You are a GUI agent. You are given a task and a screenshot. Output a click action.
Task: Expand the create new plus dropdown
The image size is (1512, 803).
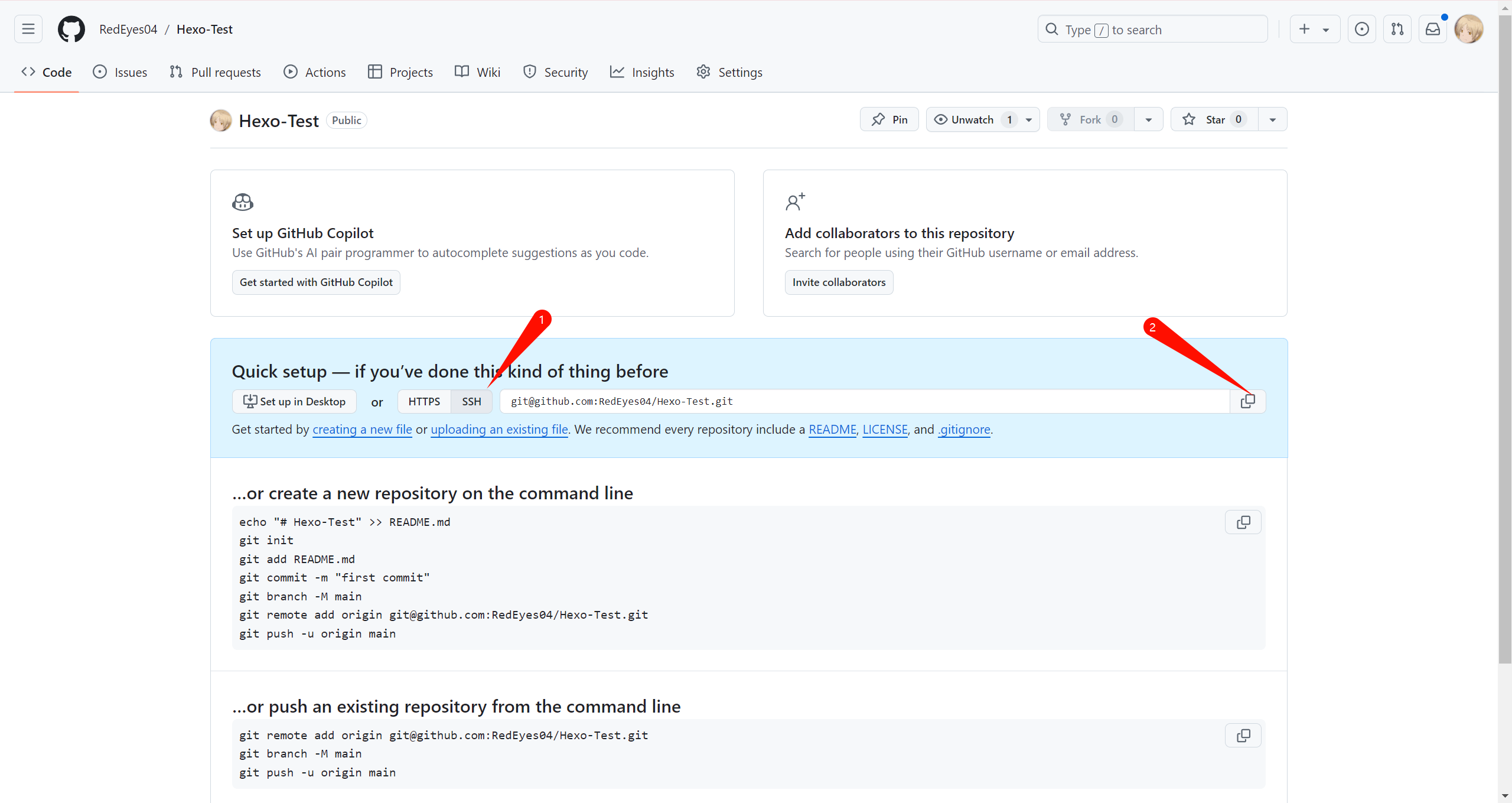[x=1314, y=29]
